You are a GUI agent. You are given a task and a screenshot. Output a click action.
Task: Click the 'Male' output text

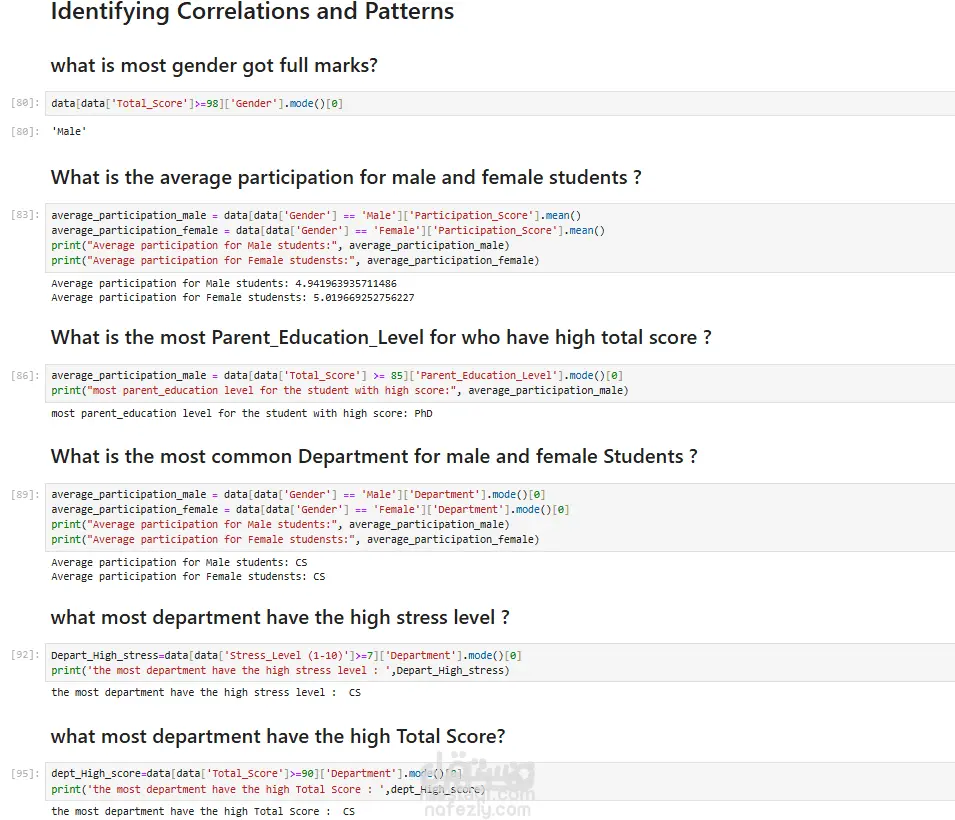pos(69,131)
